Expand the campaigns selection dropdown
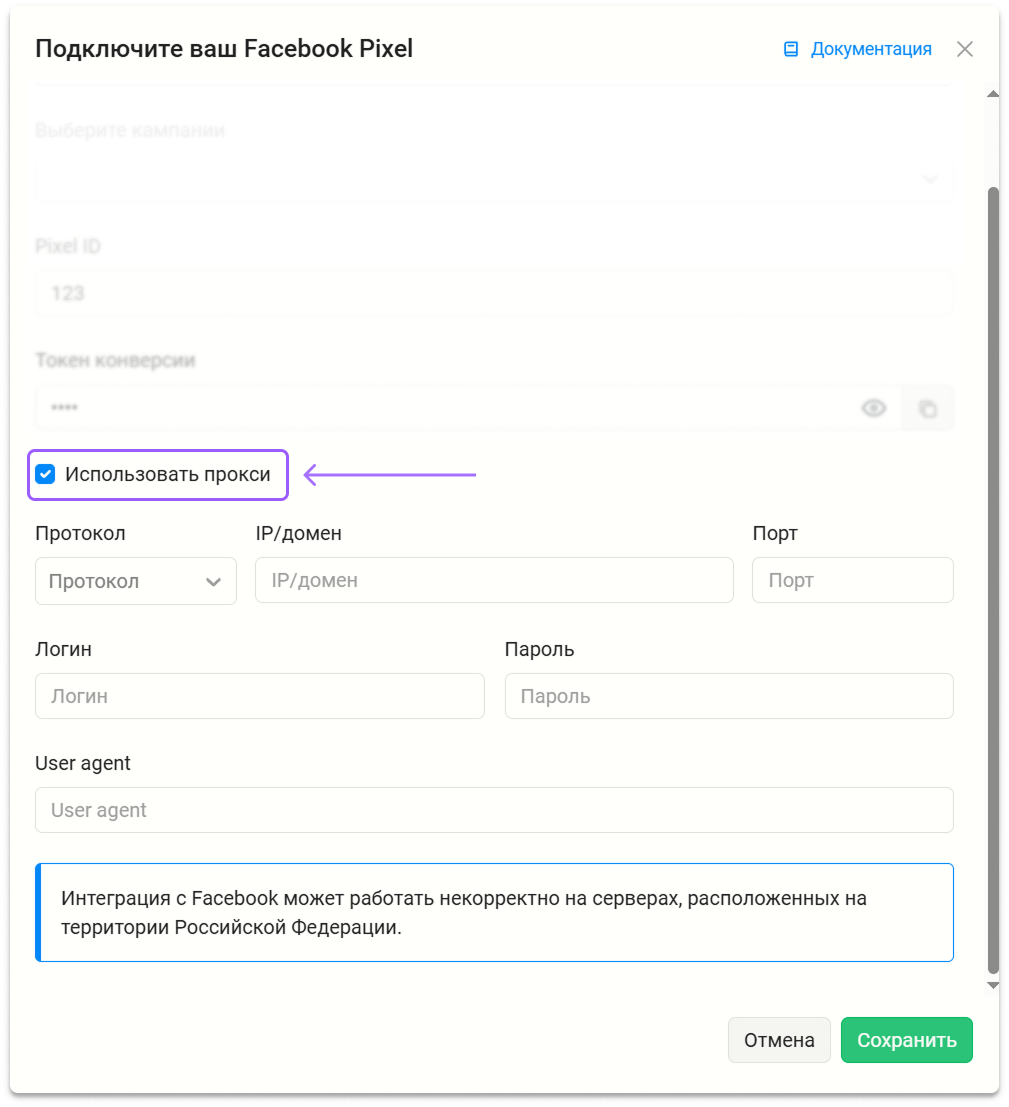Viewport: 1009px width, 1107px height. (x=494, y=179)
